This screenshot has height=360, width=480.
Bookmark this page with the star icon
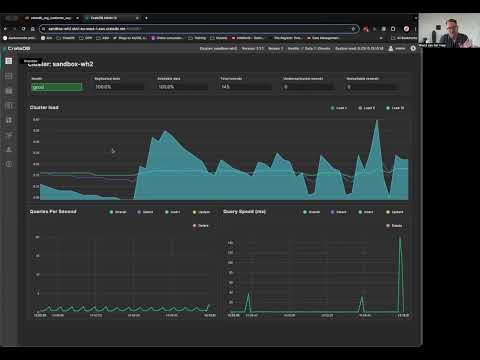click(x=353, y=29)
